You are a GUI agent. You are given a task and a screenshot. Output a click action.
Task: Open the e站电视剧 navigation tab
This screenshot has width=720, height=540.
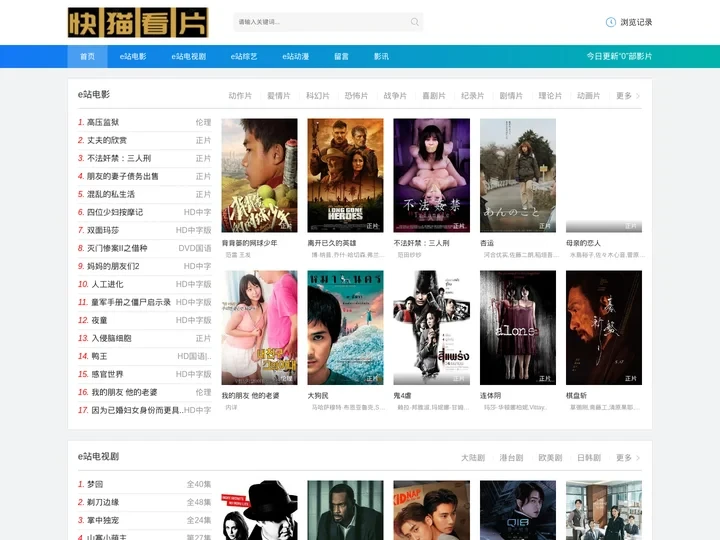(189, 56)
